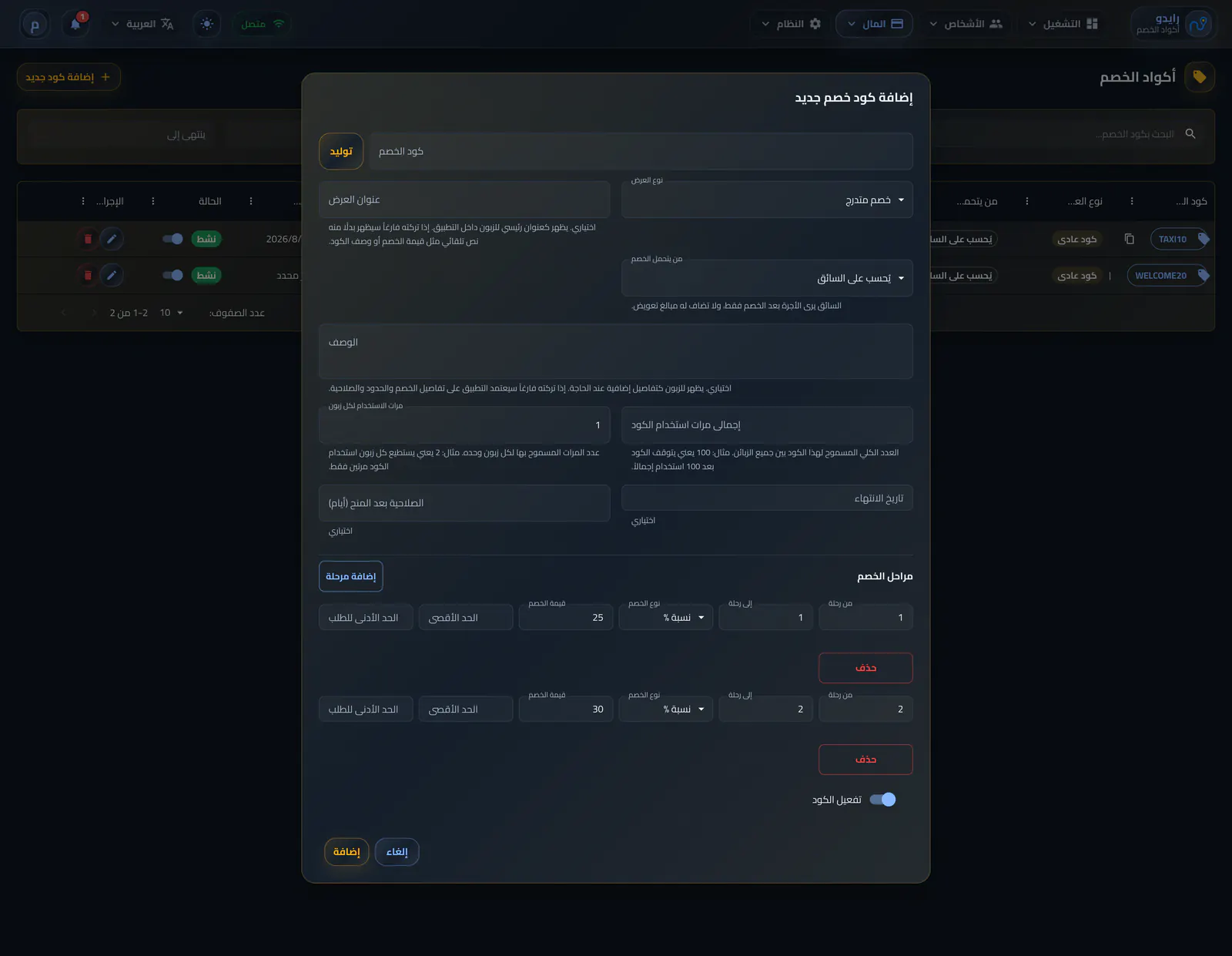Viewport: 1232px width, 956px height.
Task: Click the edit pencil for TAXI10 row
Action: [112, 239]
